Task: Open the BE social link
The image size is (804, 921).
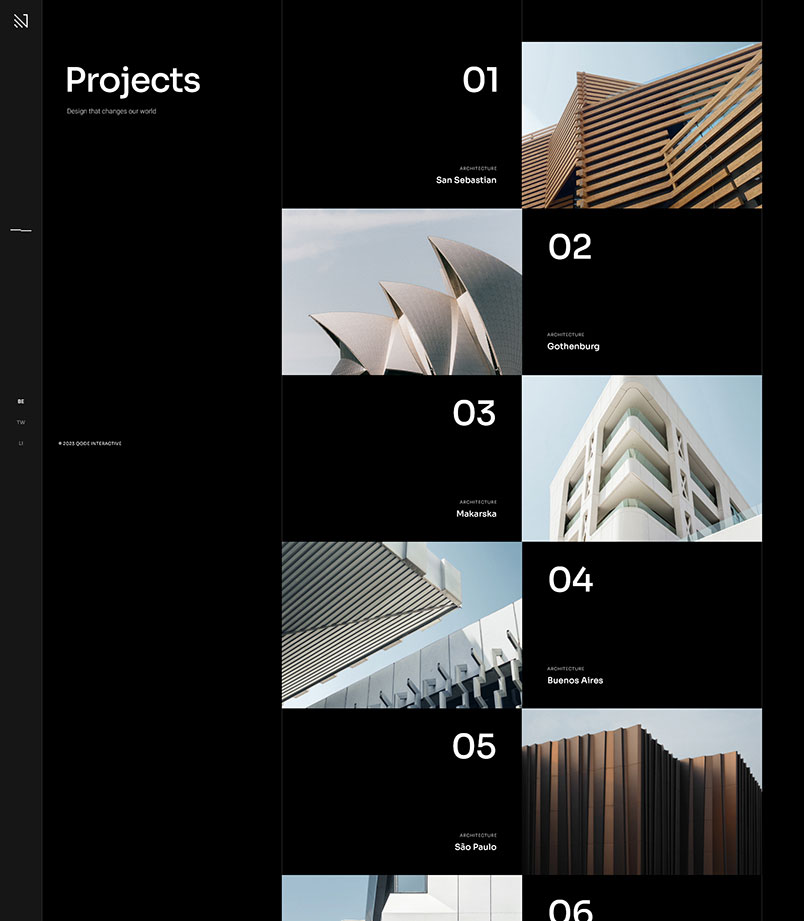Action: [x=21, y=401]
